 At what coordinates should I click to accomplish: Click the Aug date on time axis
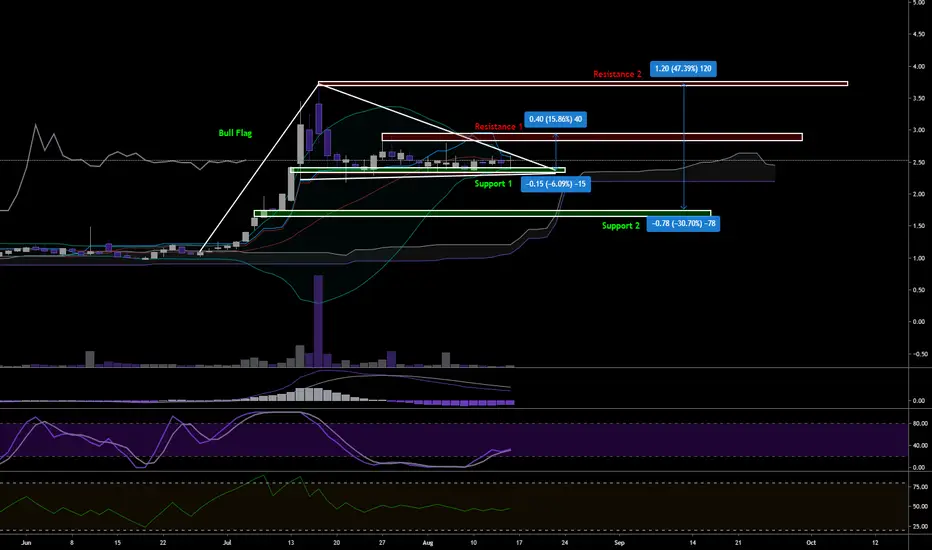tap(428, 542)
